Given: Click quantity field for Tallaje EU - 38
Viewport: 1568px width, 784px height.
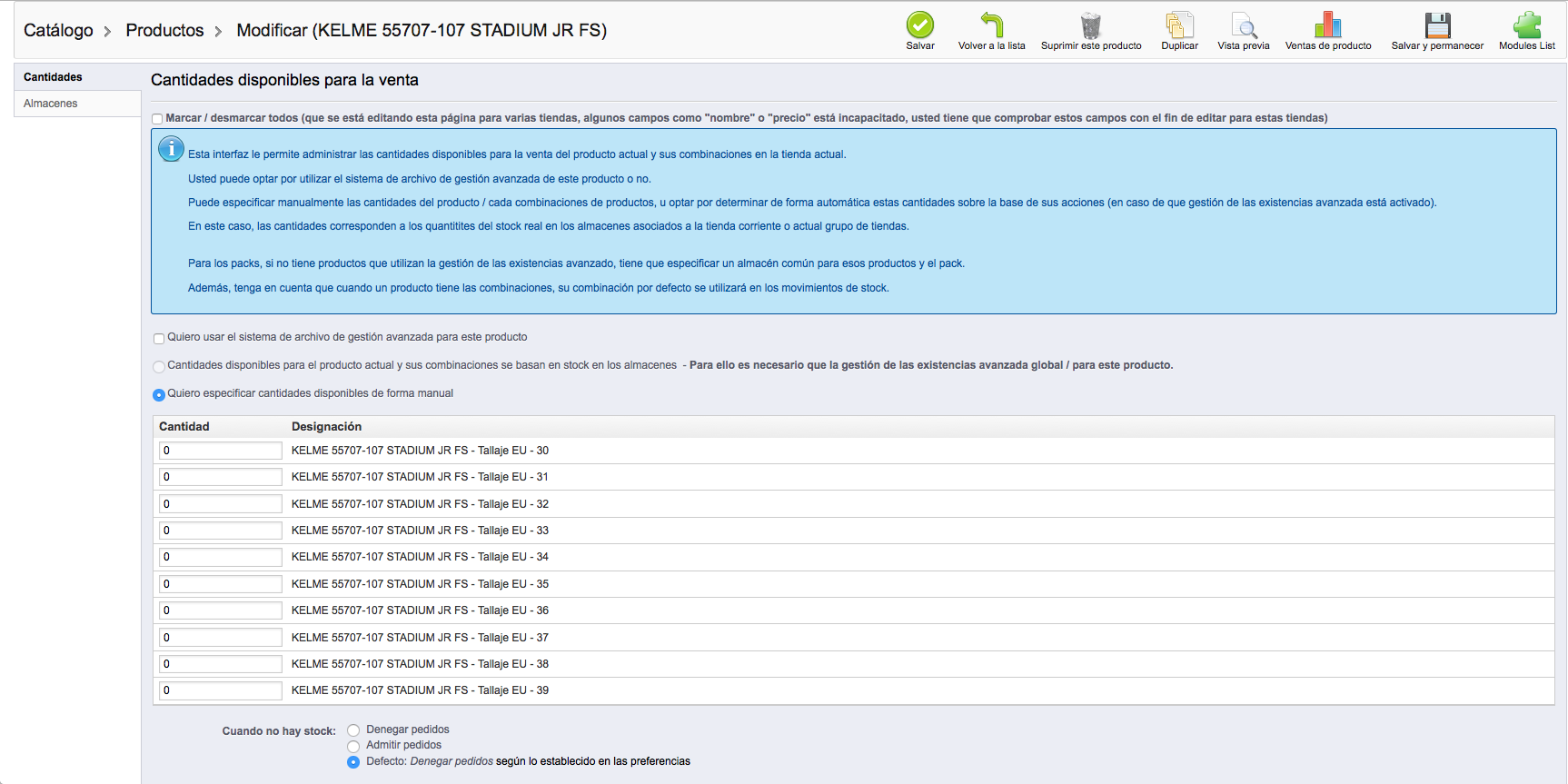Looking at the screenshot, I should [x=221, y=664].
